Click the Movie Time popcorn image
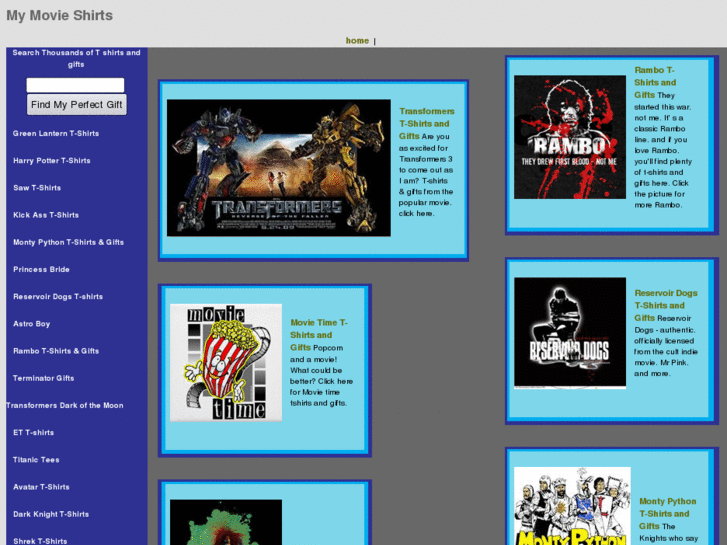Screen dimensions: 727x545 click(x=226, y=363)
